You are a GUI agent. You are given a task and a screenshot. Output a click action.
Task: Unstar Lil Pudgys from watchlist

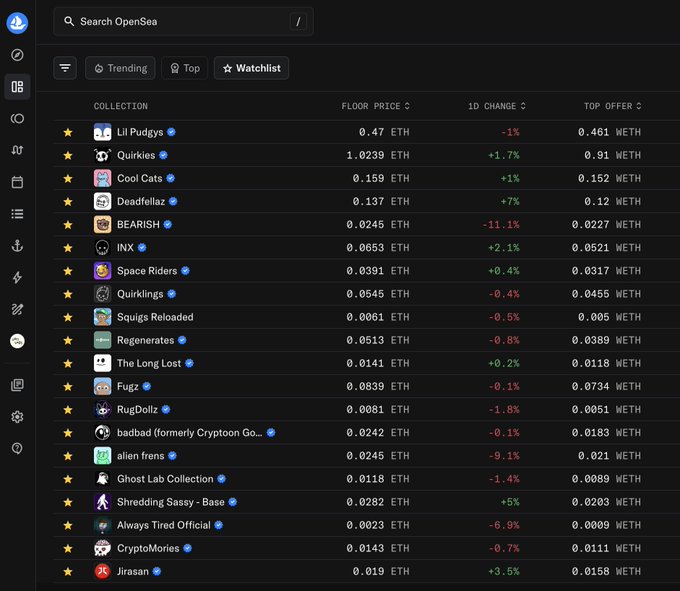tap(68, 132)
